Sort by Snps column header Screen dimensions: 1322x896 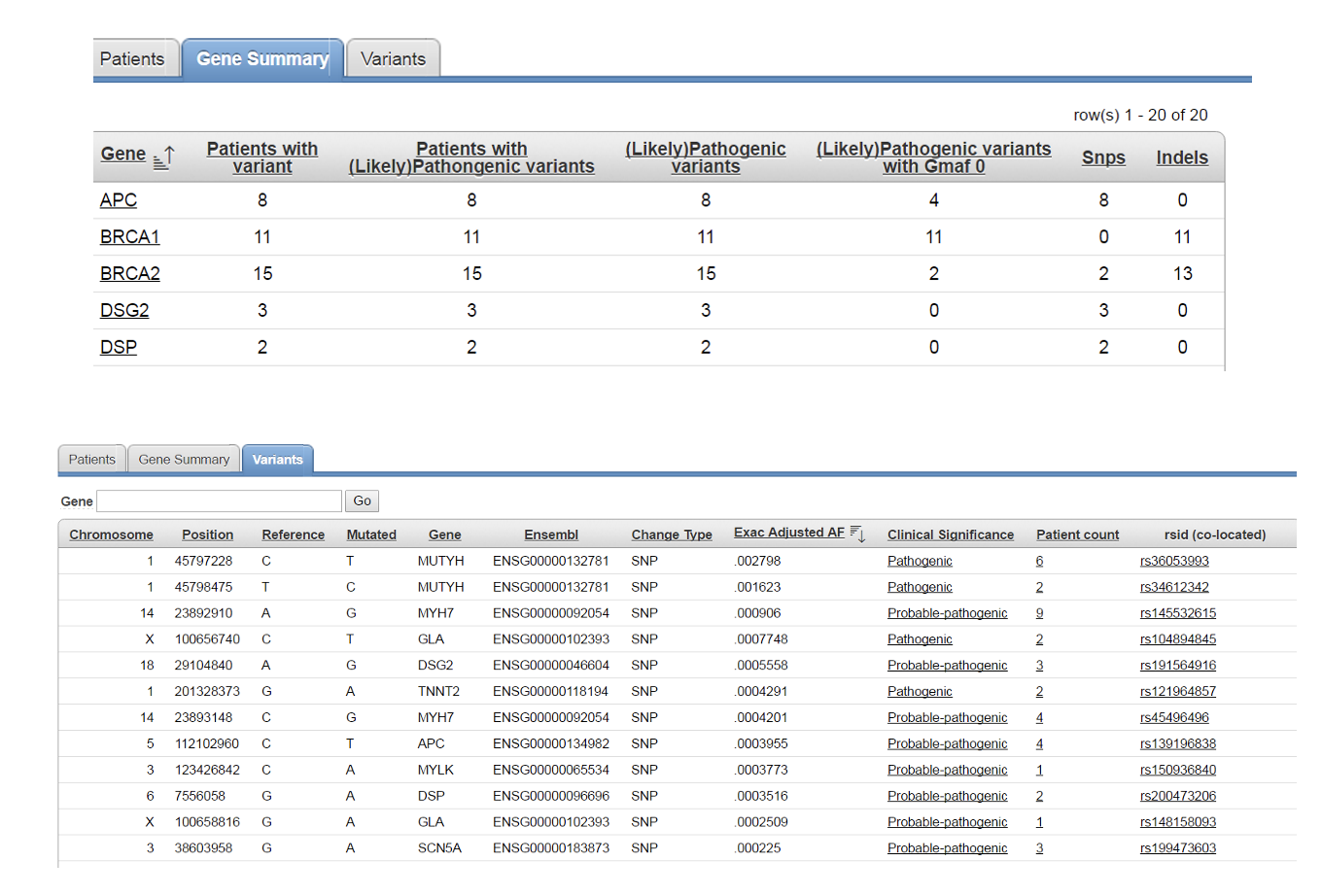[x=1103, y=157]
